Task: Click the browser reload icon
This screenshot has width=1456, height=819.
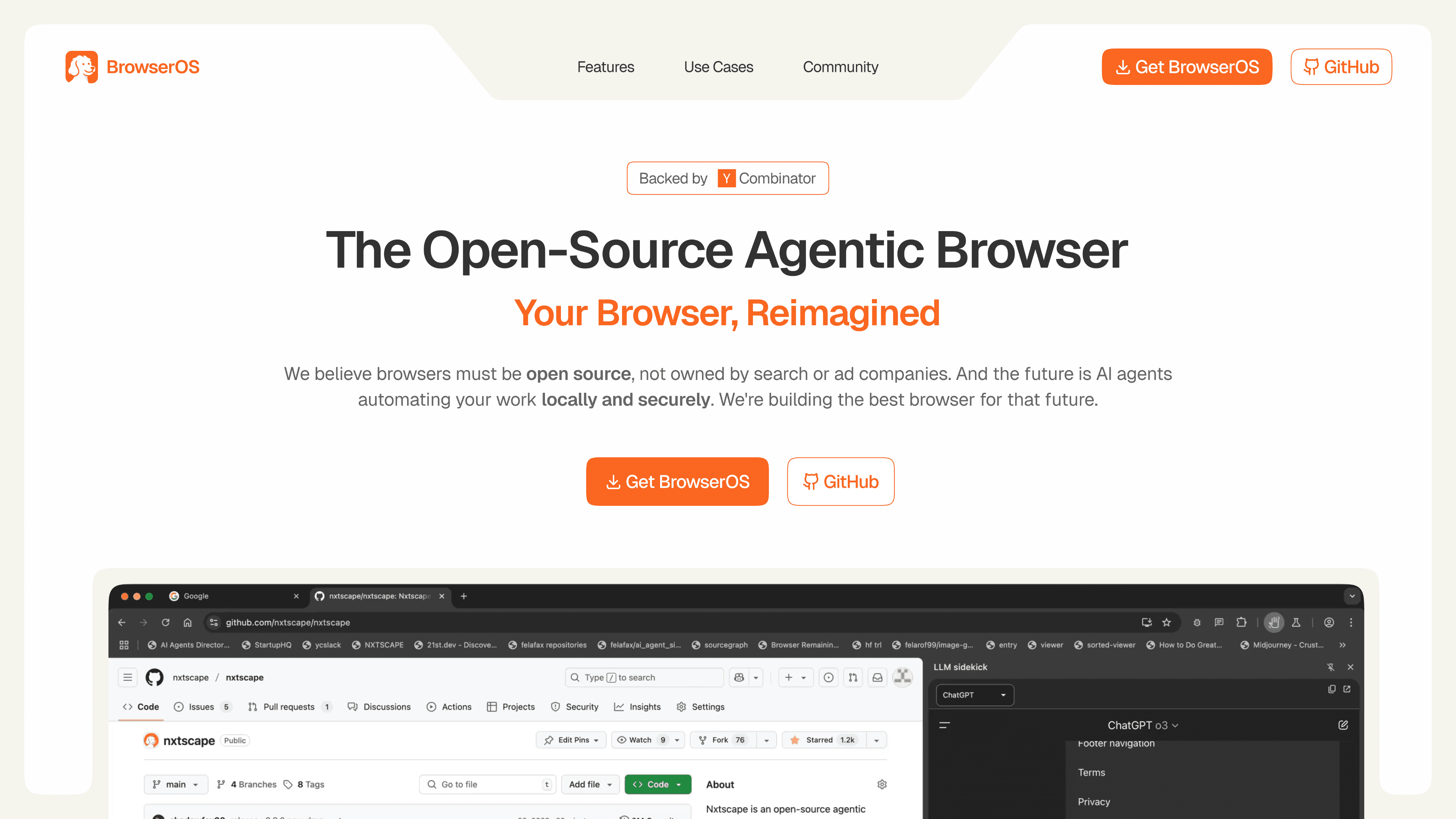Action: tap(166, 622)
